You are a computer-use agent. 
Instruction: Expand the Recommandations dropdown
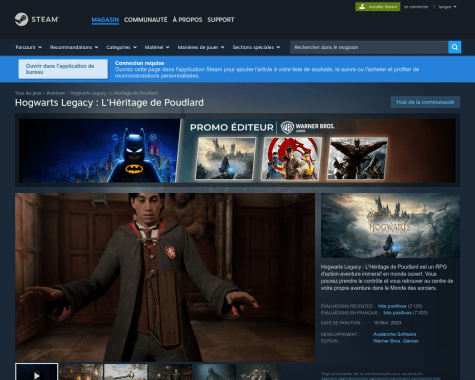pos(74,47)
